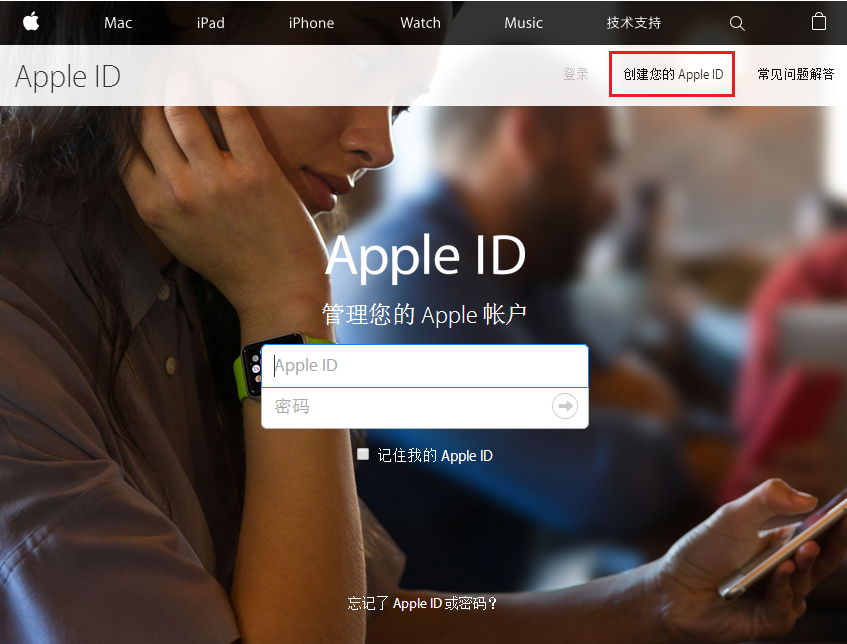847x644 pixels.
Task: Click the Apple ID page title in the subheader
Action: tap(68, 77)
